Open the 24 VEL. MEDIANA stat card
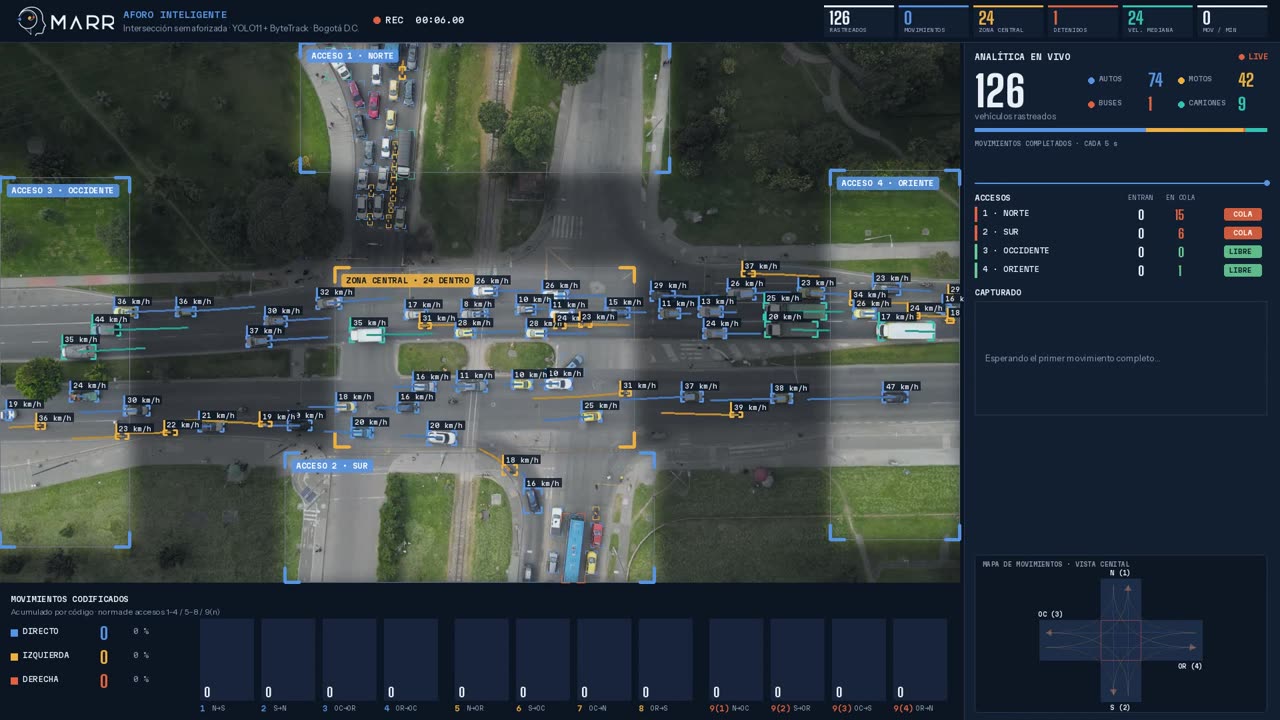Screen dimensions: 1280x720 click(1157, 21)
